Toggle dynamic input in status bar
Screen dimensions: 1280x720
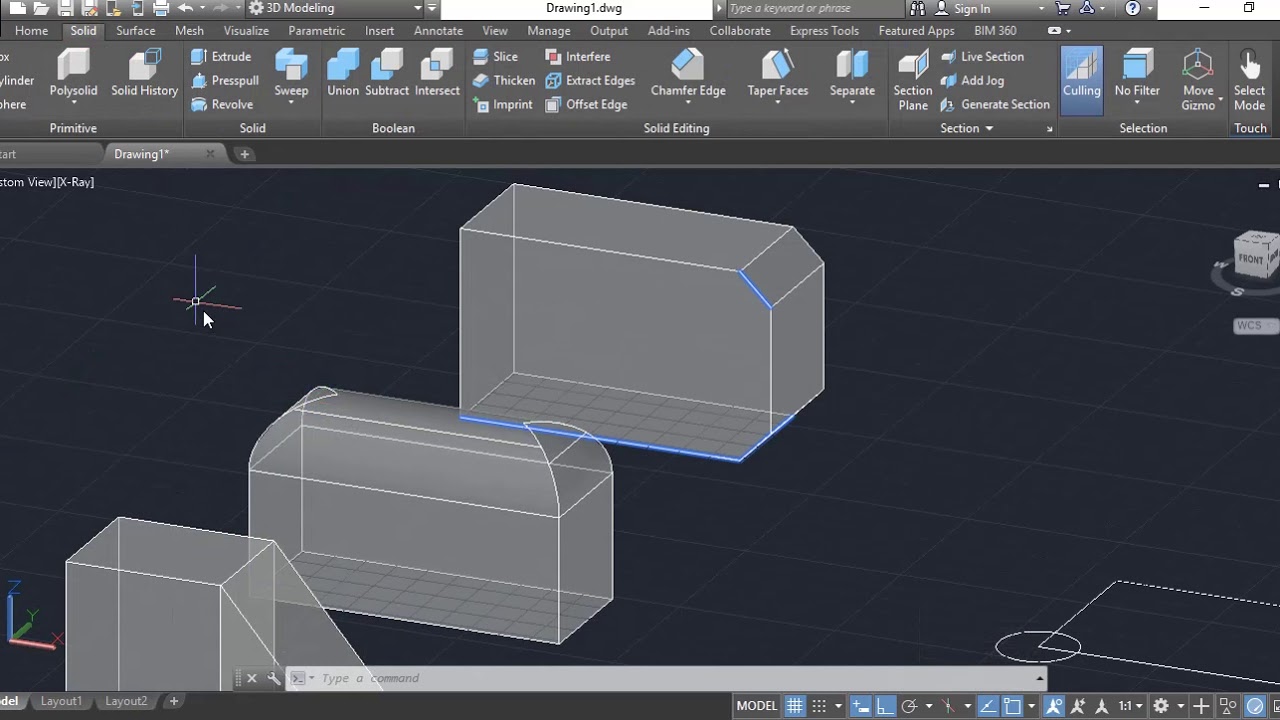[860, 706]
